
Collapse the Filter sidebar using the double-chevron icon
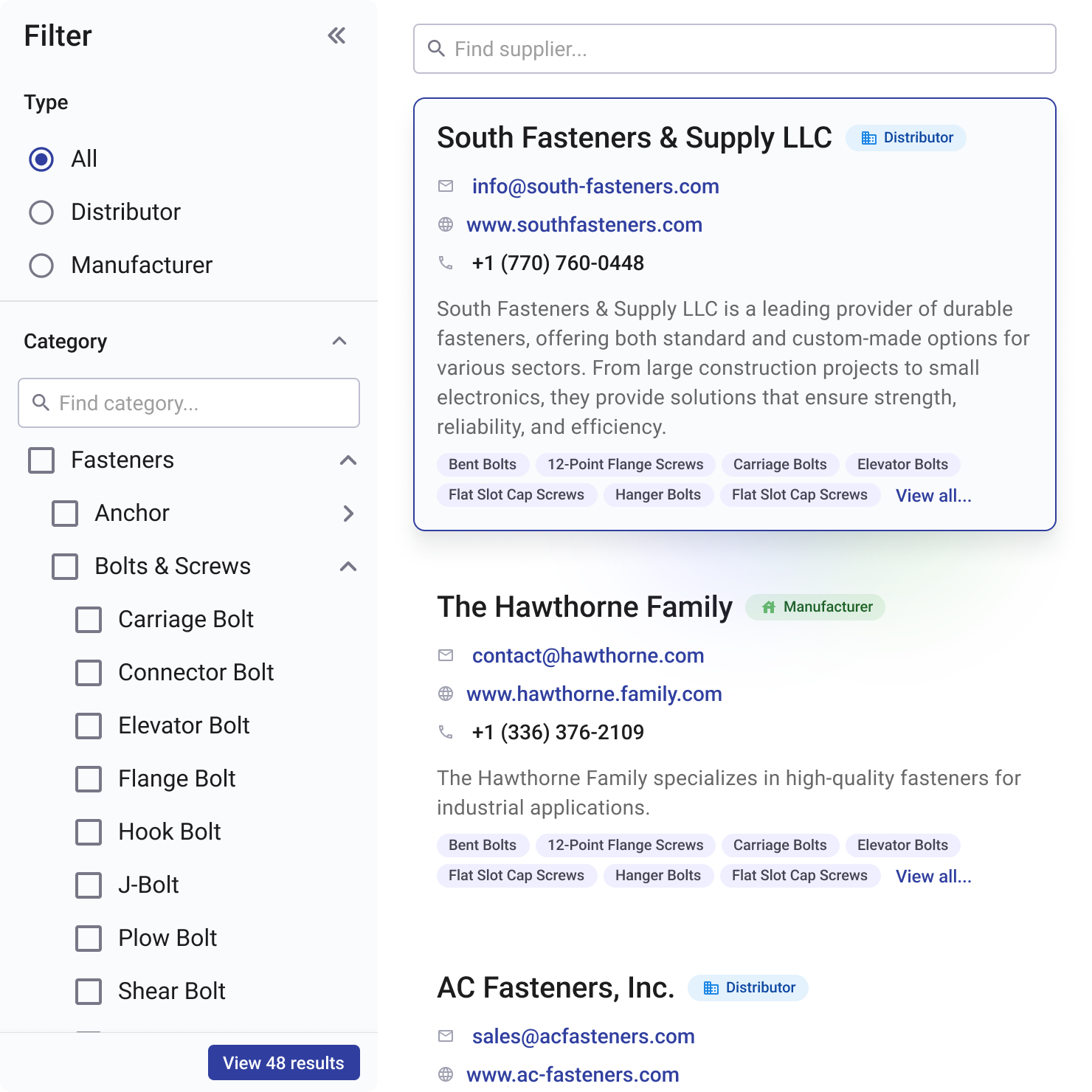point(337,35)
